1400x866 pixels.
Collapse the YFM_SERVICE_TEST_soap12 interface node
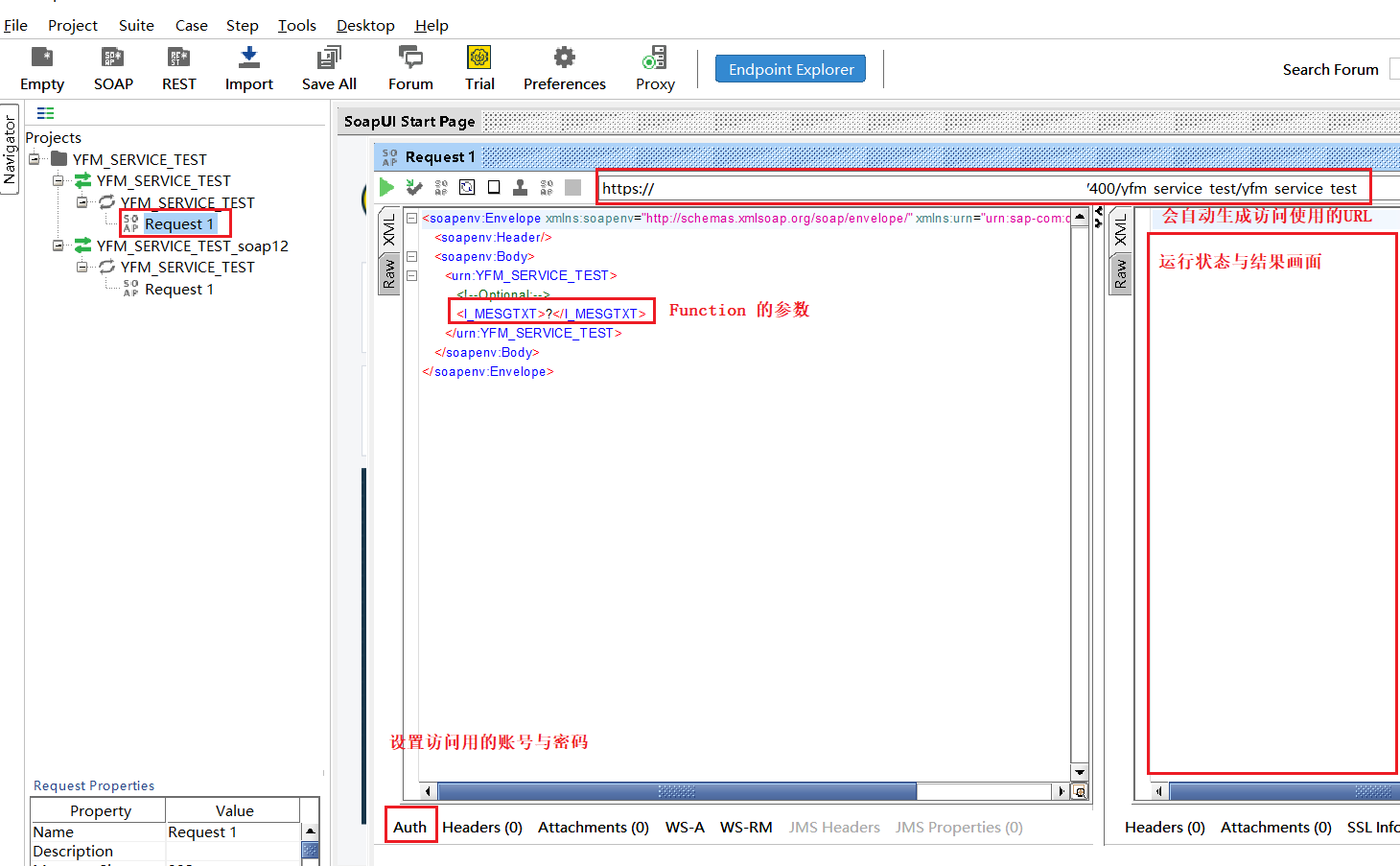tap(58, 246)
